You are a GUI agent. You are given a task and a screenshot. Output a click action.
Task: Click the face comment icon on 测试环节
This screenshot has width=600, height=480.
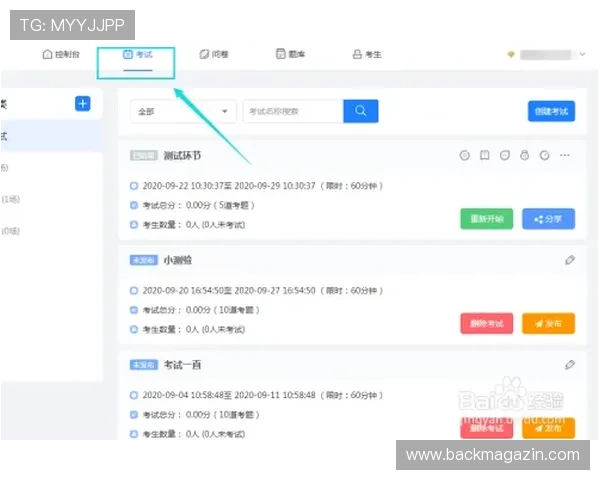505,155
